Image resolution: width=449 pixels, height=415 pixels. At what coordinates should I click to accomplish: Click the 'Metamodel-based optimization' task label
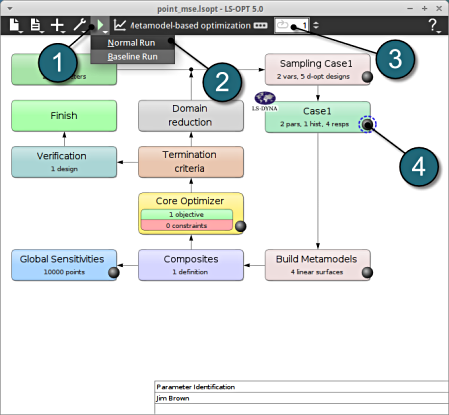pyautogui.click(x=190, y=26)
